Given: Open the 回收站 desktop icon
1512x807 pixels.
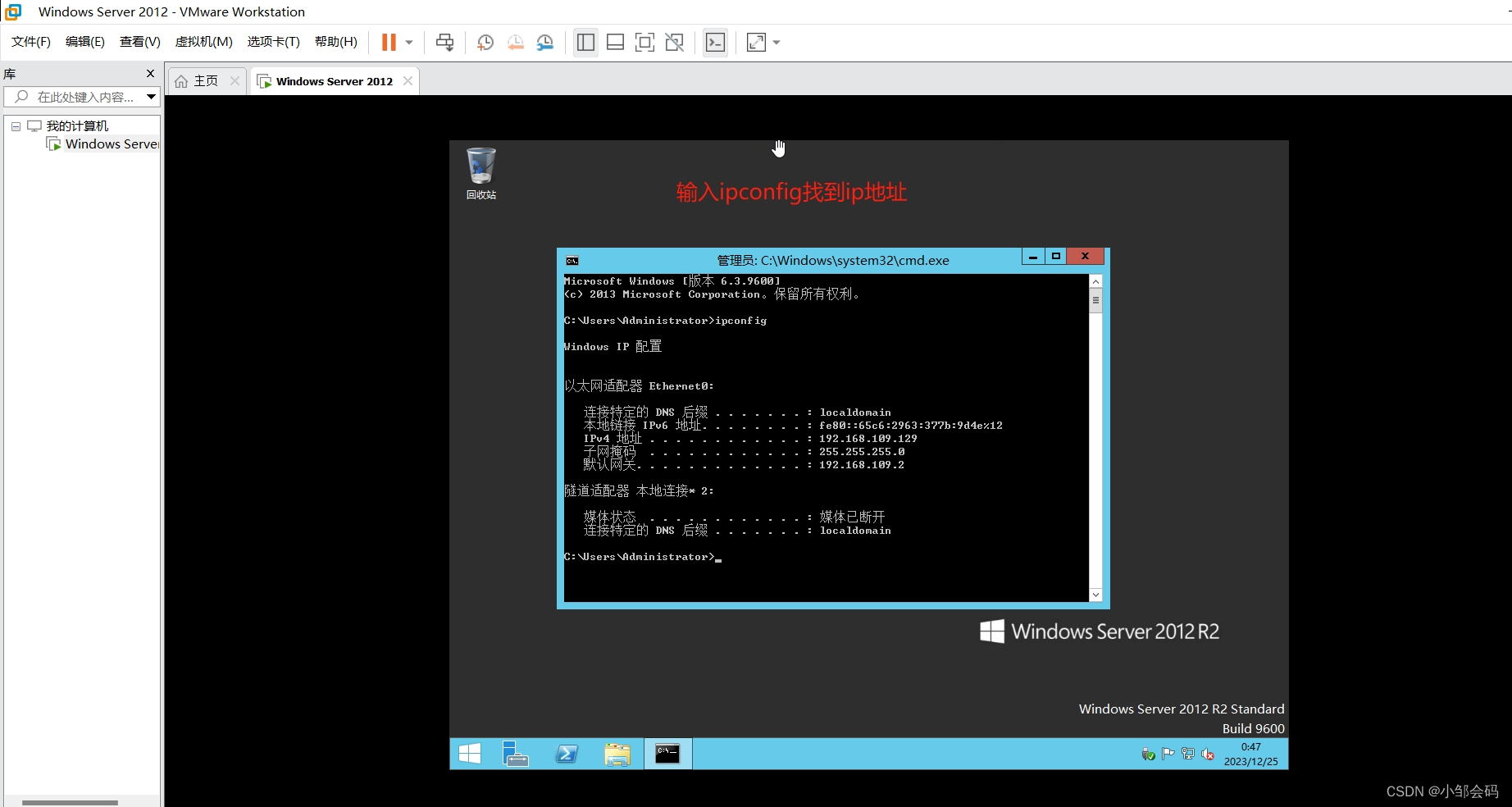Looking at the screenshot, I should pos(481,173).
